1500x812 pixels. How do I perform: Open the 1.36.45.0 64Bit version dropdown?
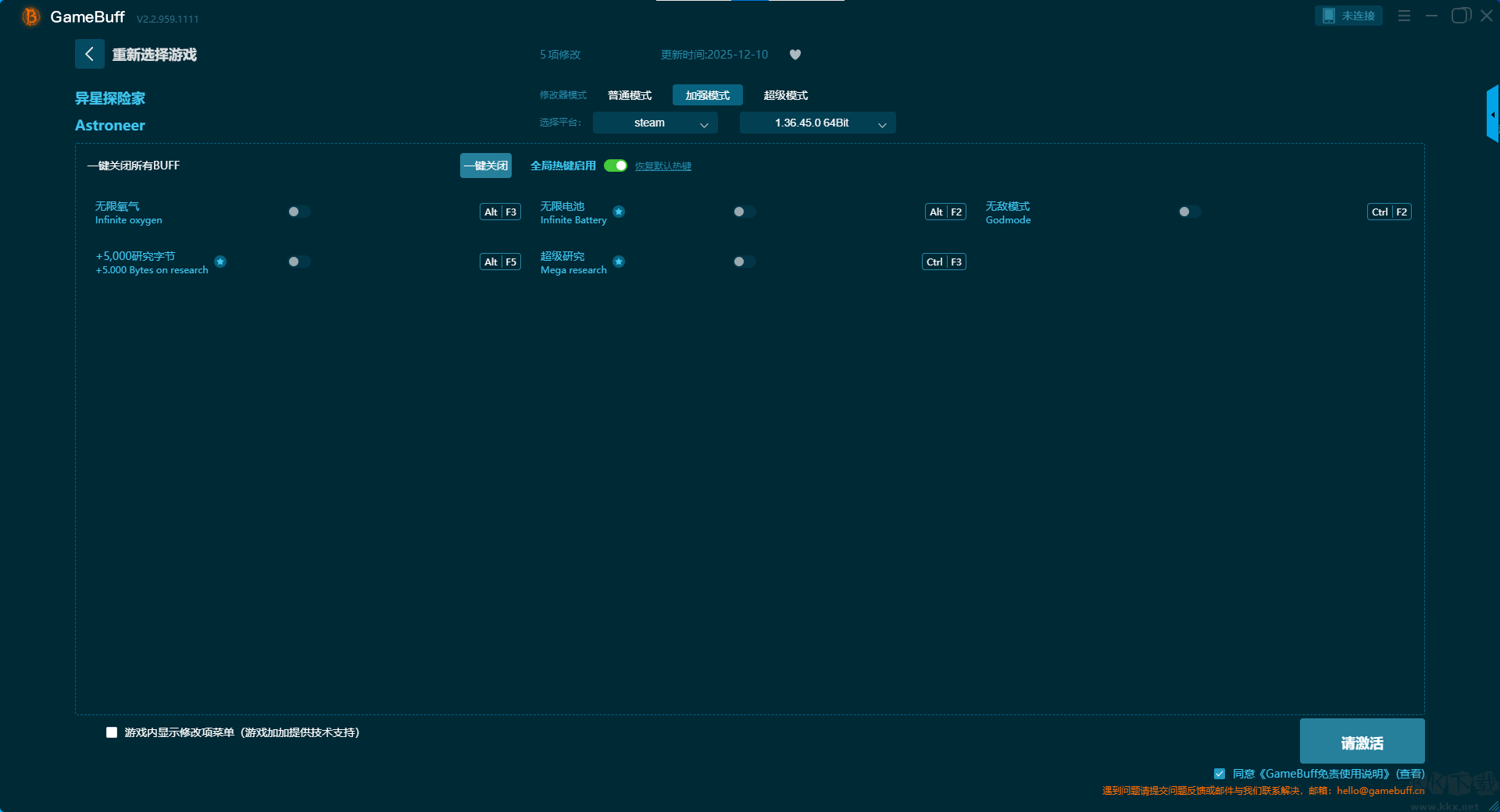tap(817, 123)
